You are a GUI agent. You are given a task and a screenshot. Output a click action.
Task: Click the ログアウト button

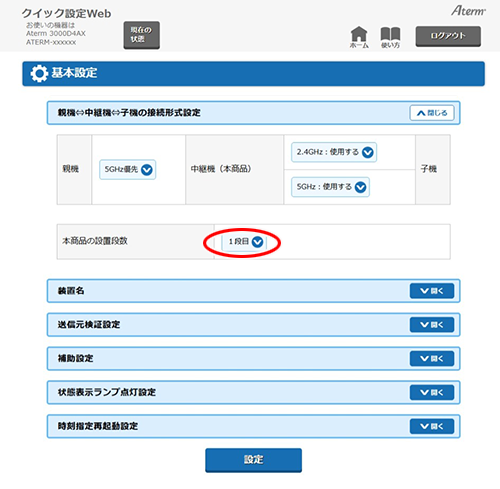(448, 36)
